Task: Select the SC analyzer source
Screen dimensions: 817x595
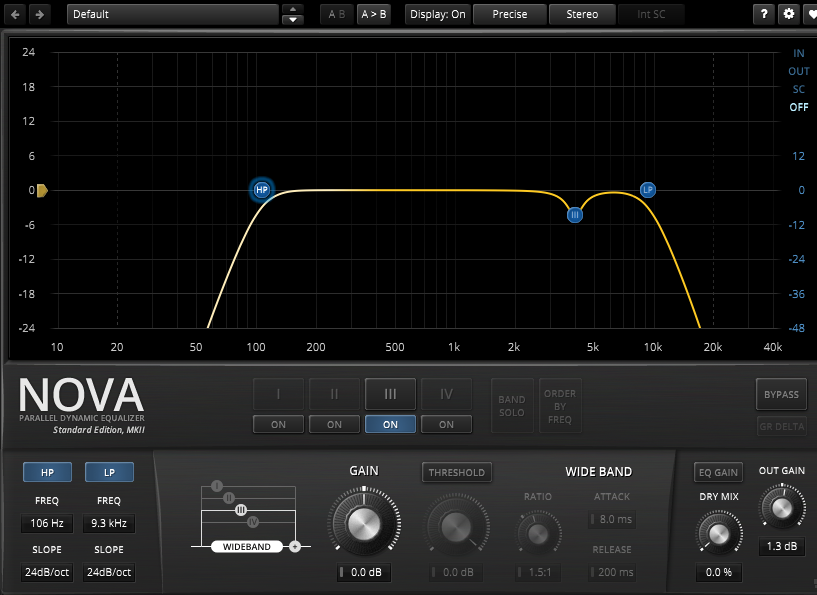Action: 798,90
